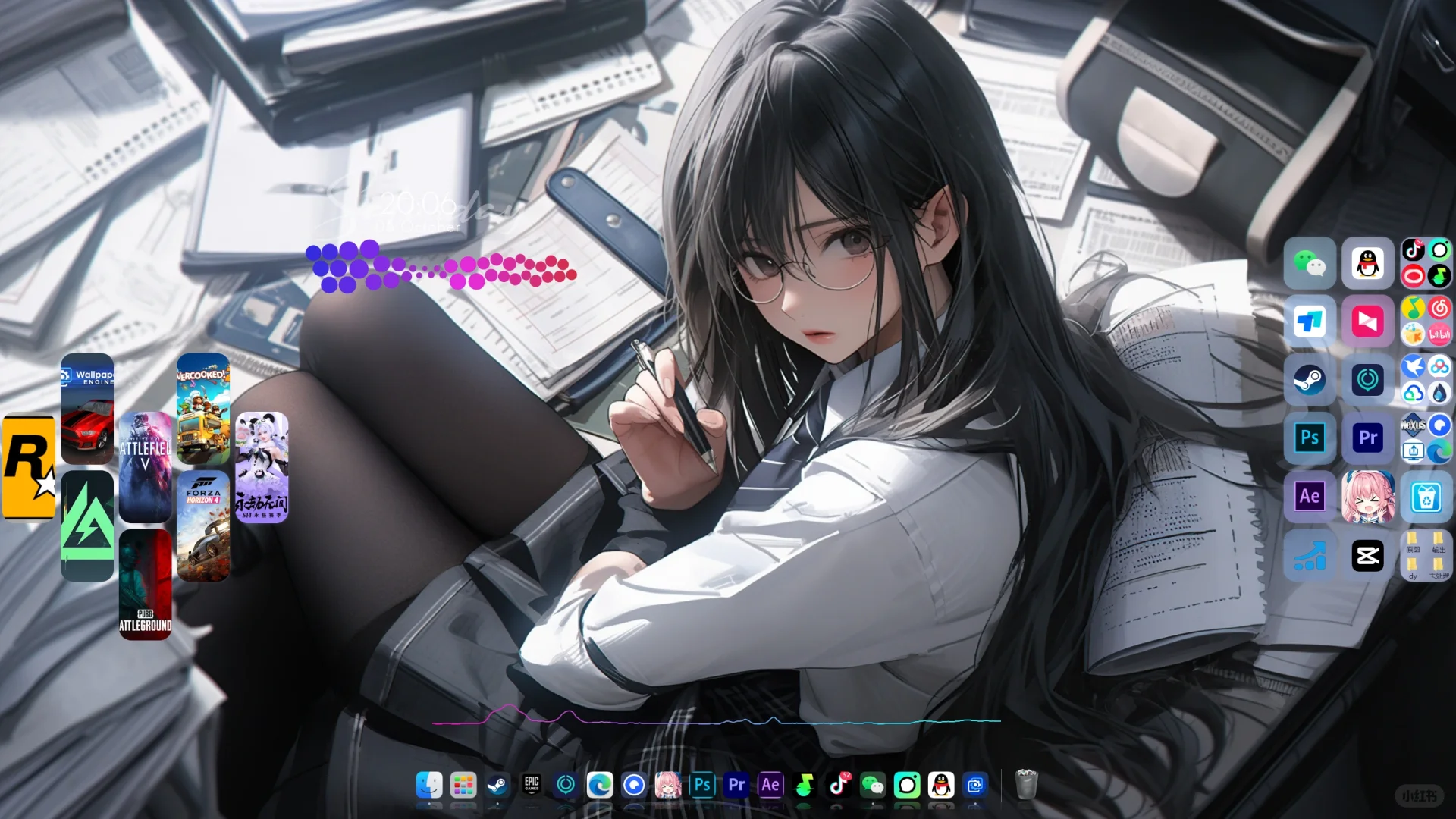Launch Steam from the dock
Image resolution: width=1456 pixels, height=819 pixels.
[497, 785]
